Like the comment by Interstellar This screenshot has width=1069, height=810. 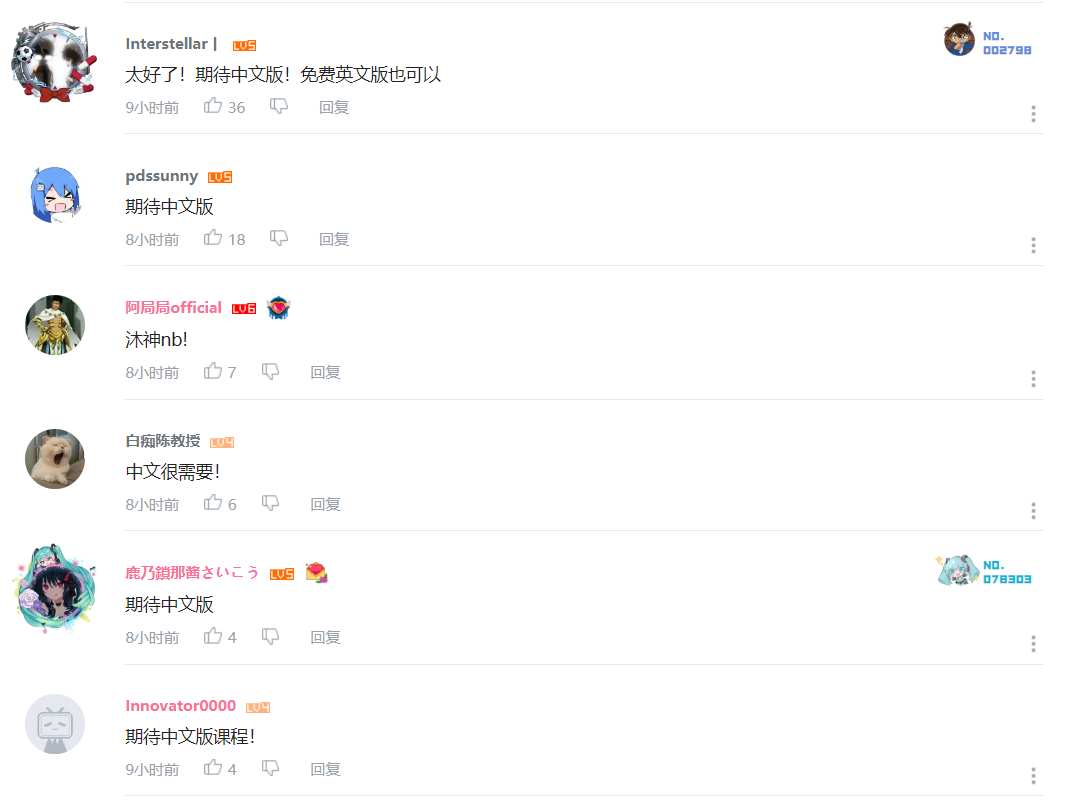click(213, 106)
